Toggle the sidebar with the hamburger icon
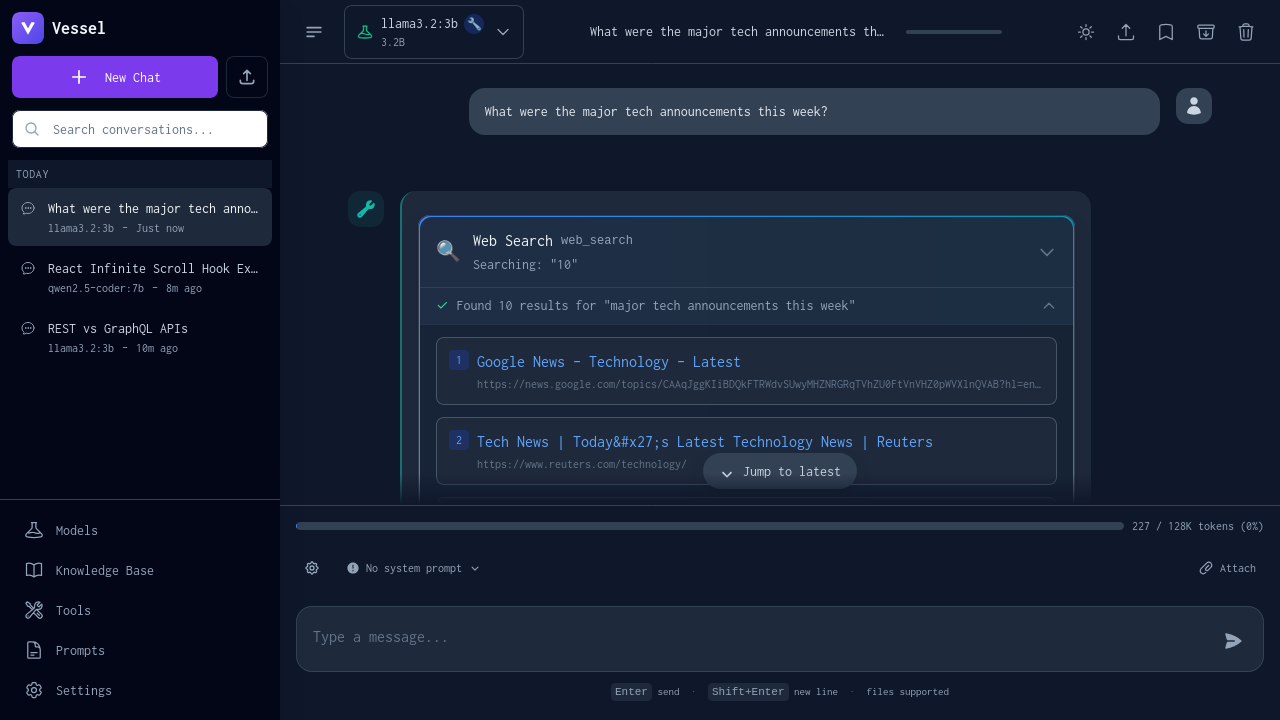Viewport: 1280px width, 720px height. (x=314, y=32)
